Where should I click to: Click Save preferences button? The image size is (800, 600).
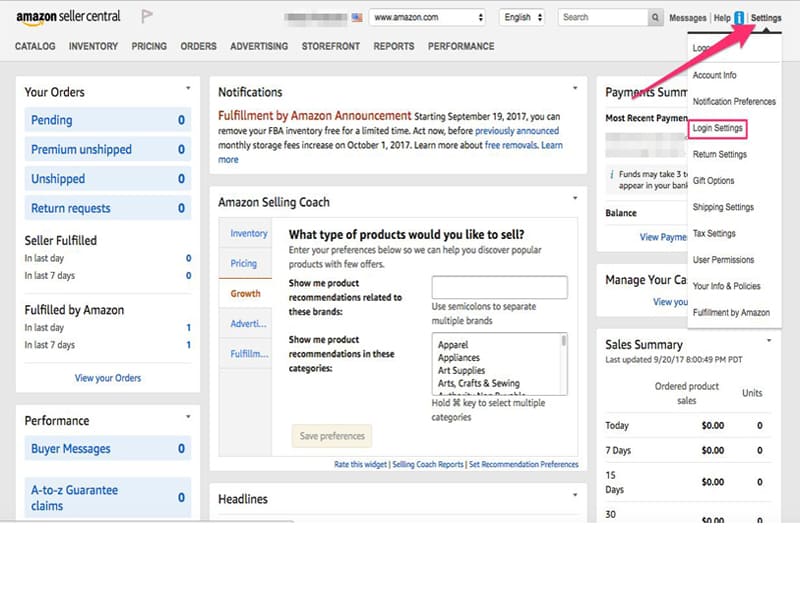(332, 436)
